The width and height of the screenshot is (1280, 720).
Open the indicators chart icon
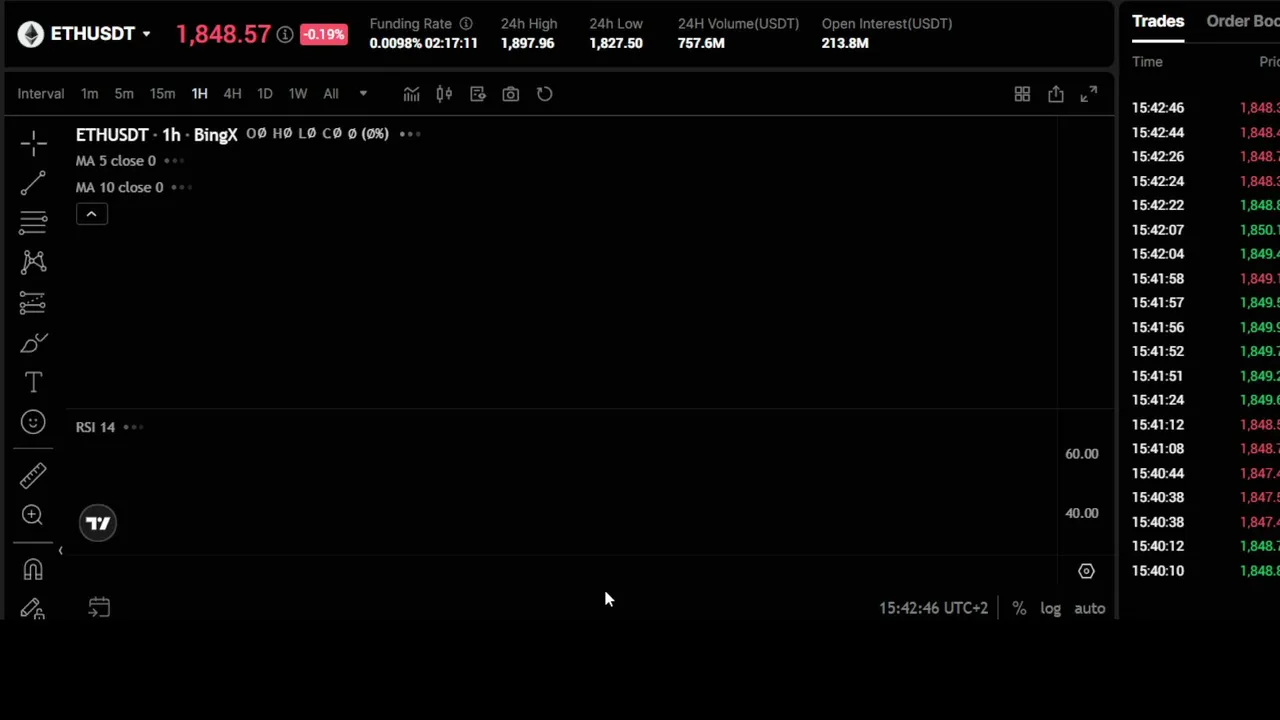click(411, 94)
